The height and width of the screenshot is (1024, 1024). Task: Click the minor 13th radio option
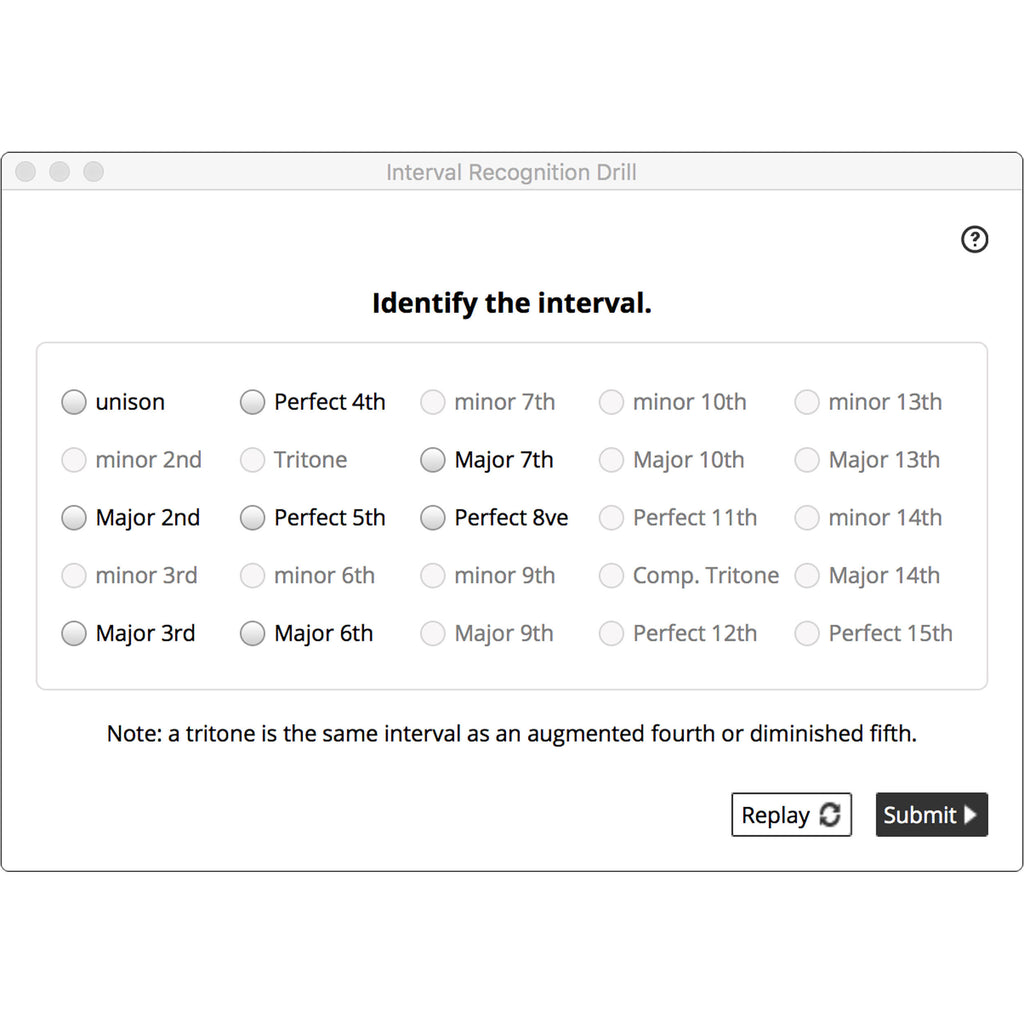point(807,402)
